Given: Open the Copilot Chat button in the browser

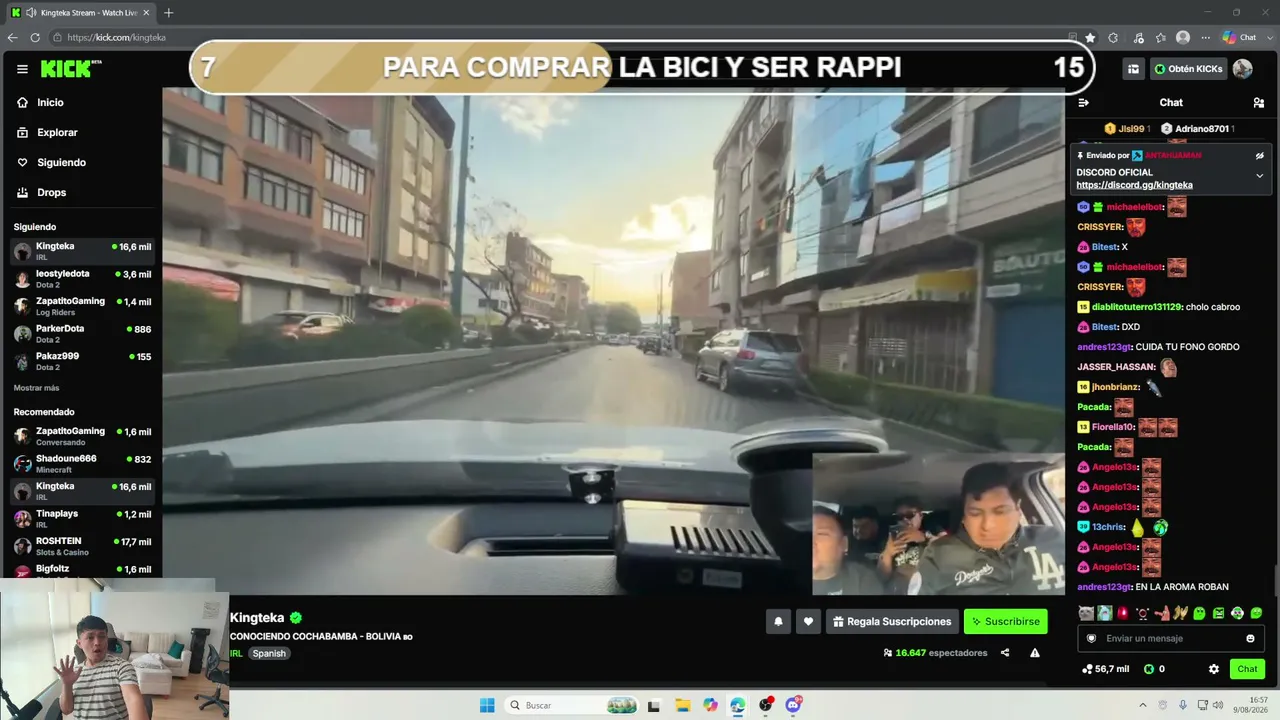Looking at the screenshot, I should click(1240, 37).
